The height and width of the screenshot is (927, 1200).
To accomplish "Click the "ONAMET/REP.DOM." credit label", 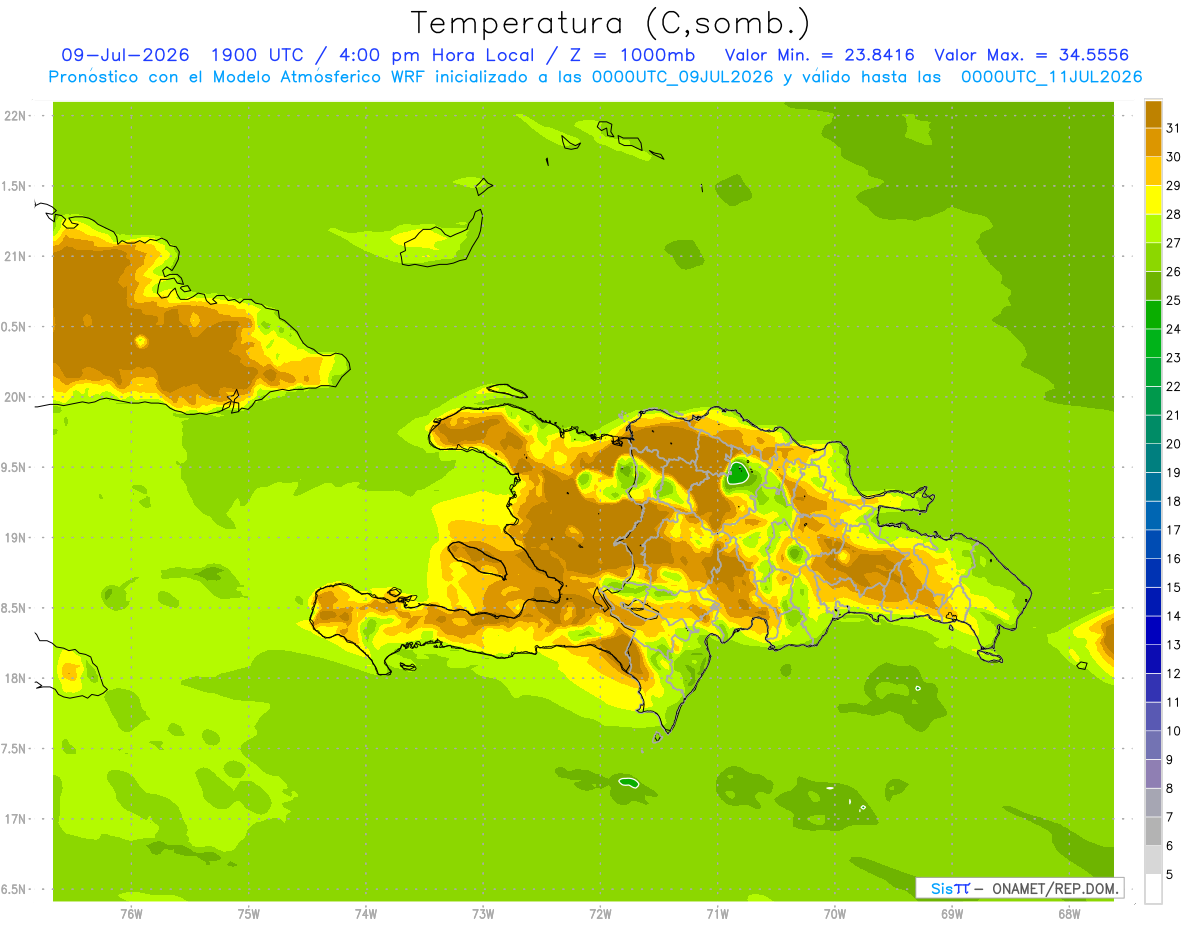I will coord(1054,888).
